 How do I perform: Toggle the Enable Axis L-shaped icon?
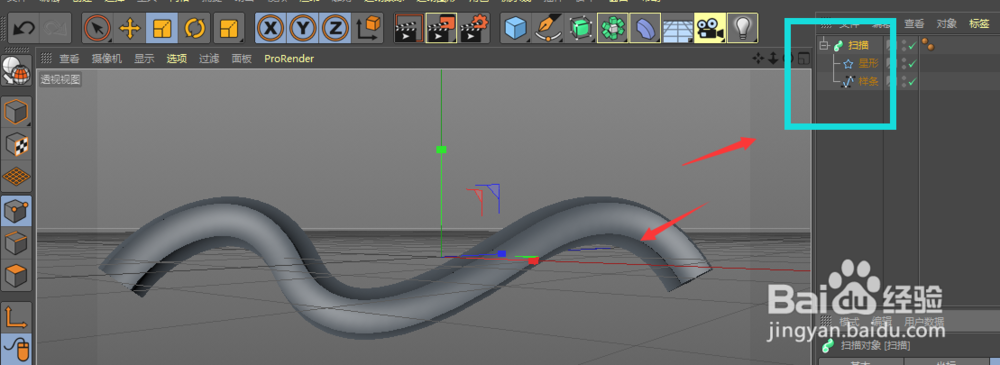coord(17,317)
